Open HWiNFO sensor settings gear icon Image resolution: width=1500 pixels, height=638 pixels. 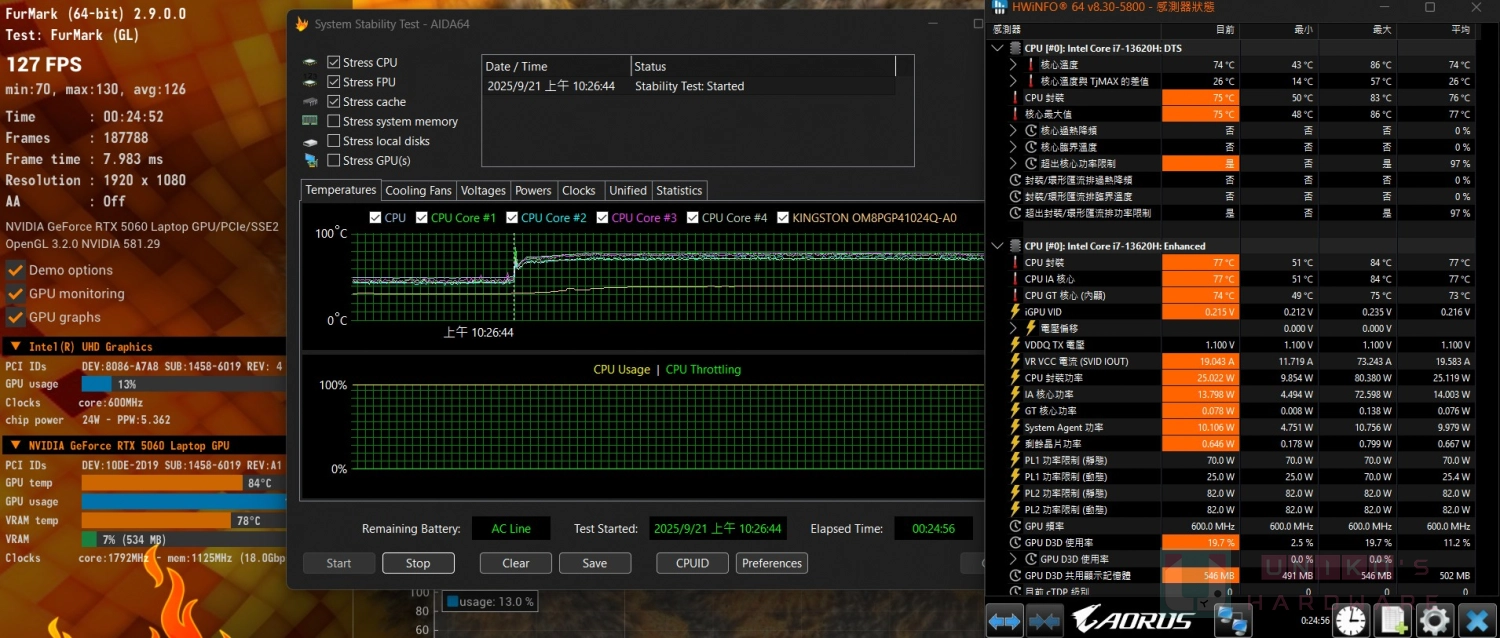pos(1435,621)
